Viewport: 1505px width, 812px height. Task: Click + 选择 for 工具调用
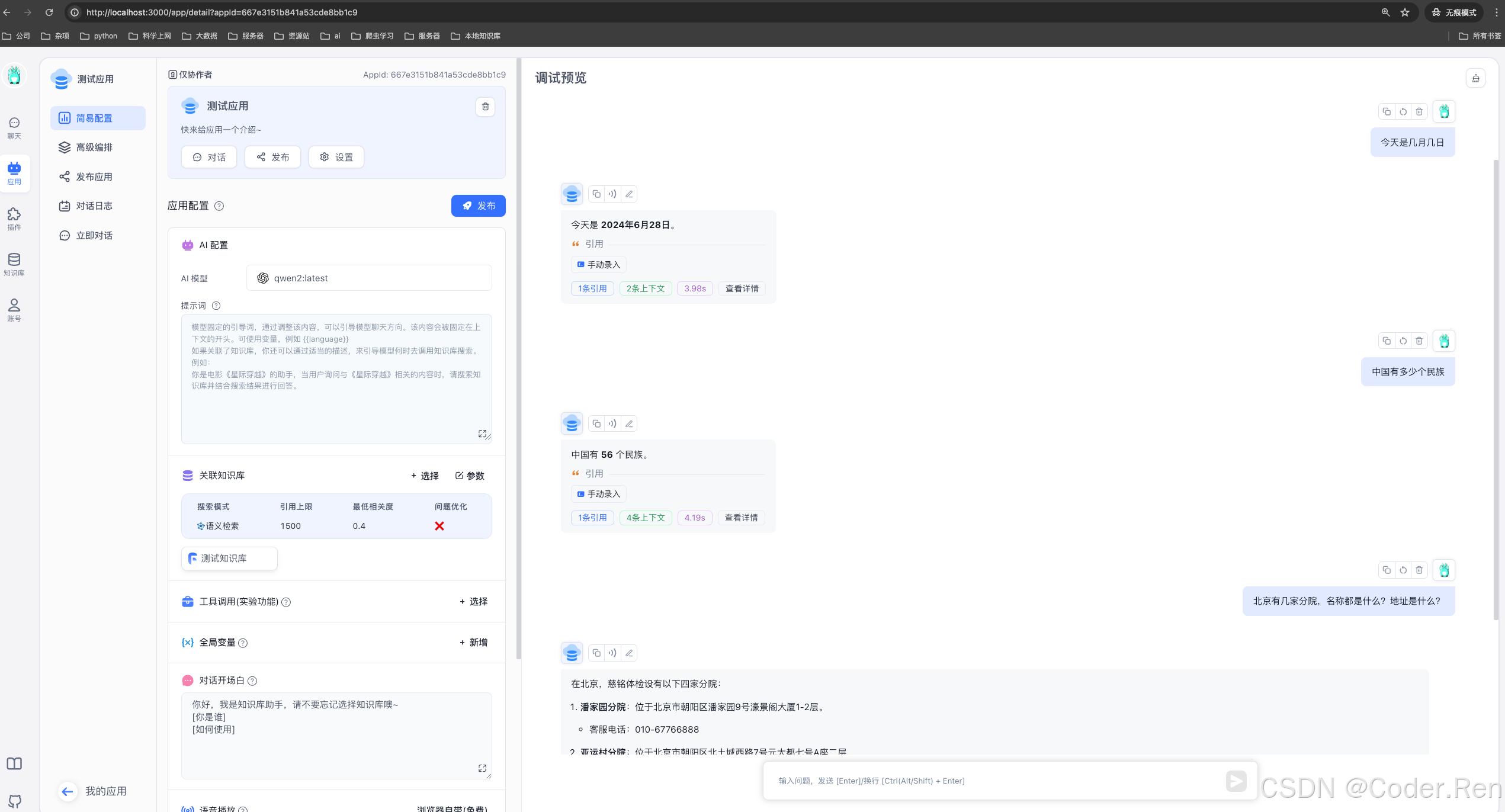(473, 601)
